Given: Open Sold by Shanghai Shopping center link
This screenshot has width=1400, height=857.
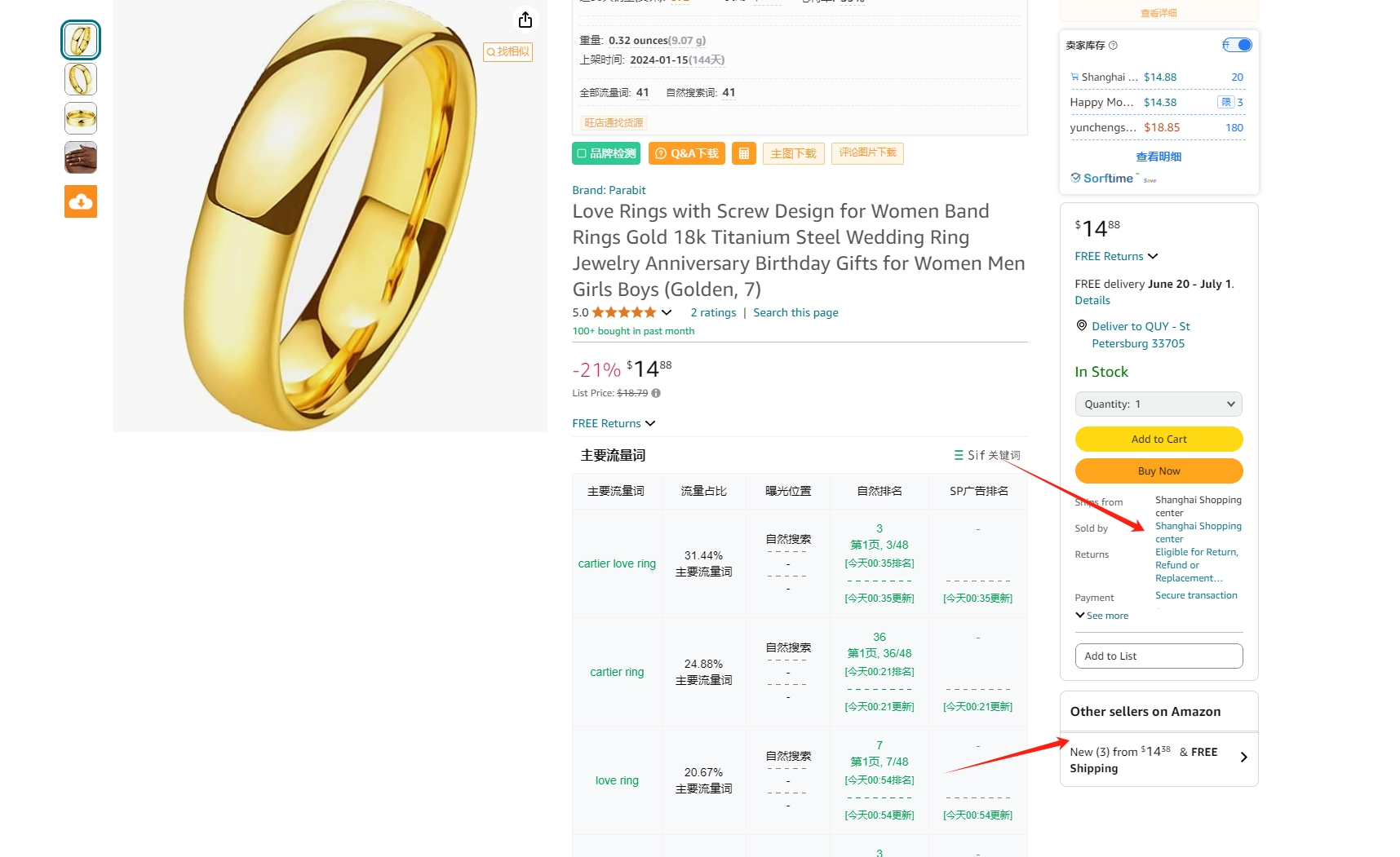Looking at the screenshot, I should point(1198,532).
